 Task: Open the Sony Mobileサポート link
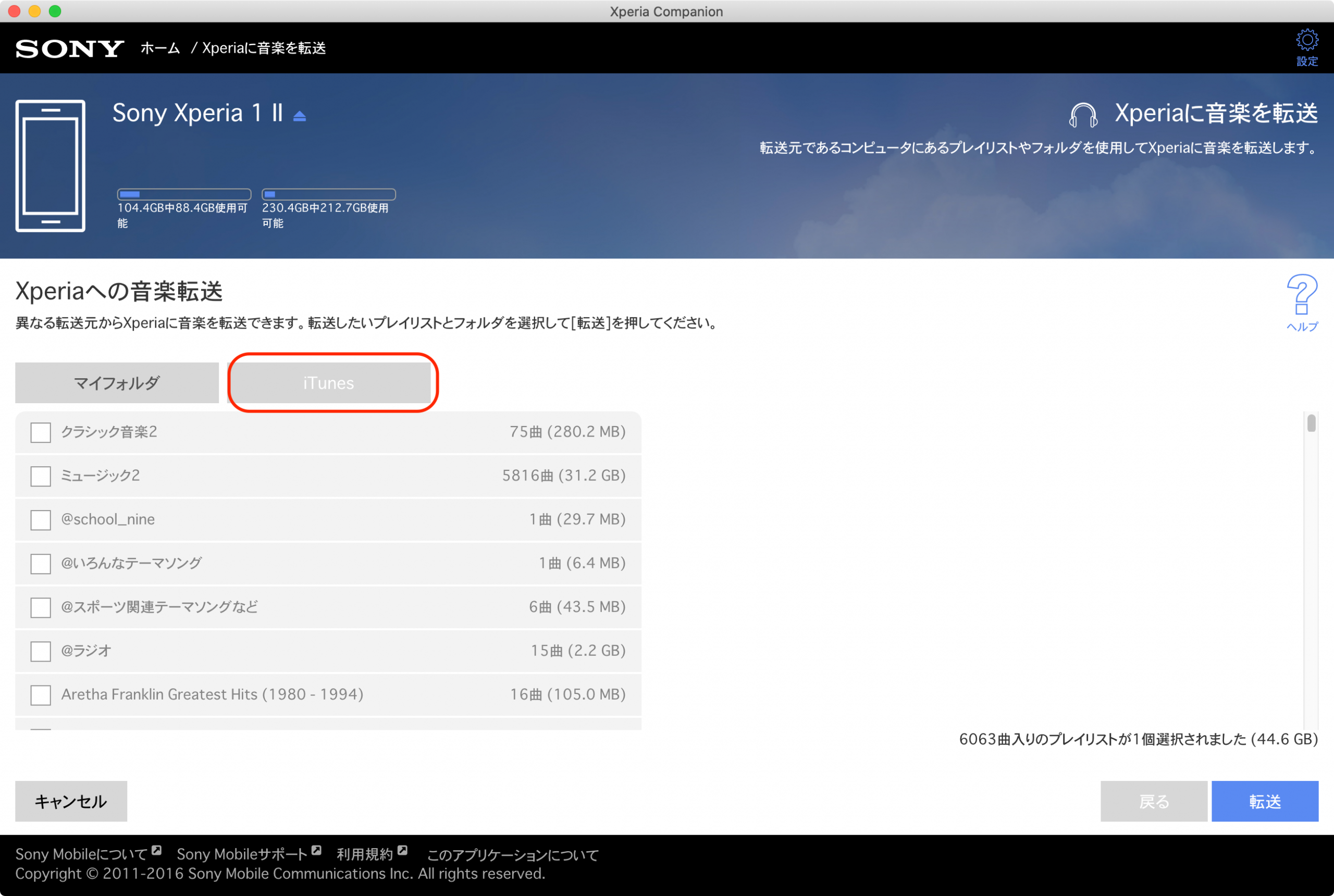(x=242, y=854)
